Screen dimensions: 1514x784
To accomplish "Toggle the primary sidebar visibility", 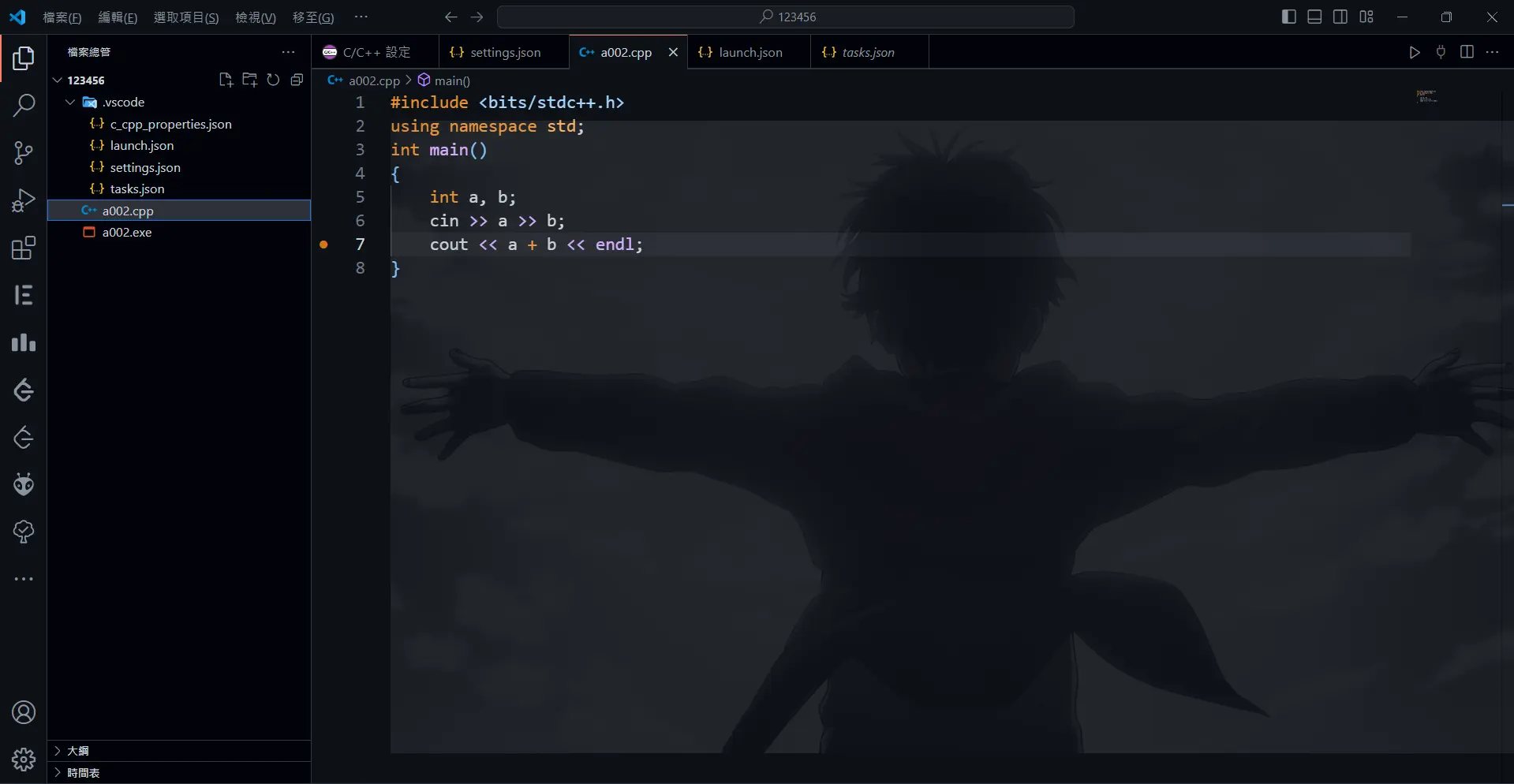I will coord(1289,17).
